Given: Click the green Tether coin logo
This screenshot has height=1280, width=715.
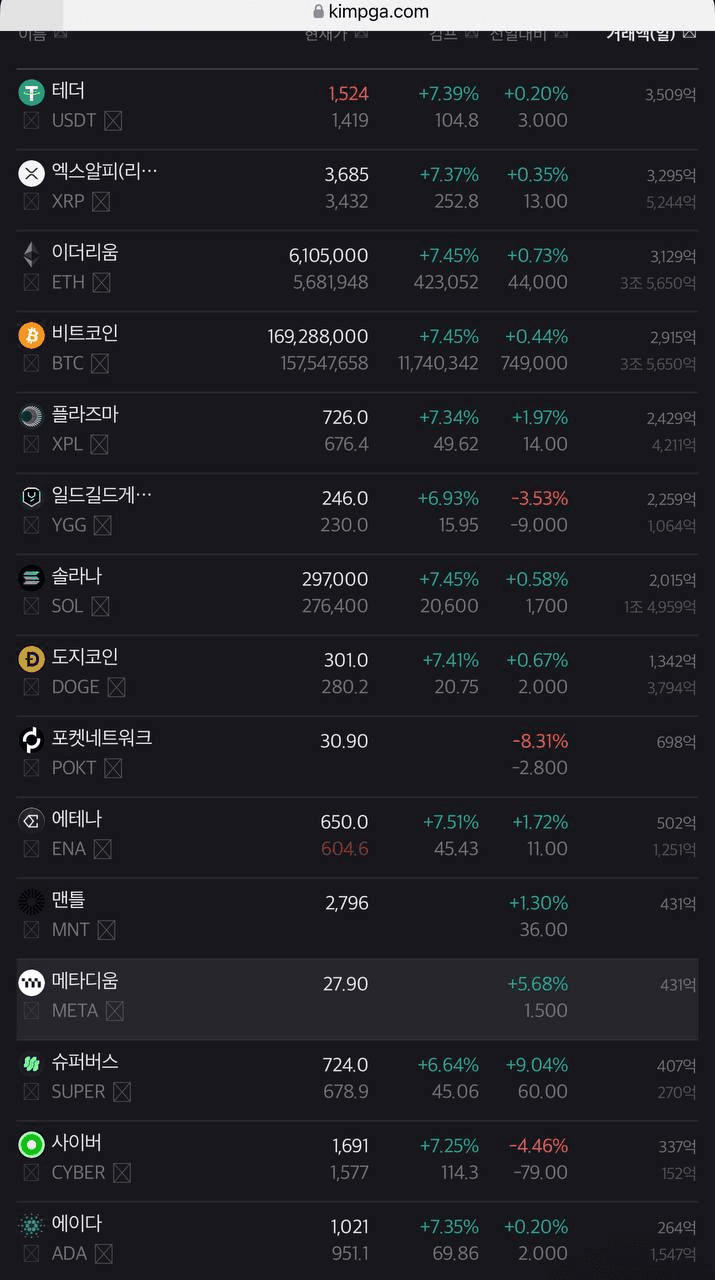Looking at the screenshot, I should (32, 93).
